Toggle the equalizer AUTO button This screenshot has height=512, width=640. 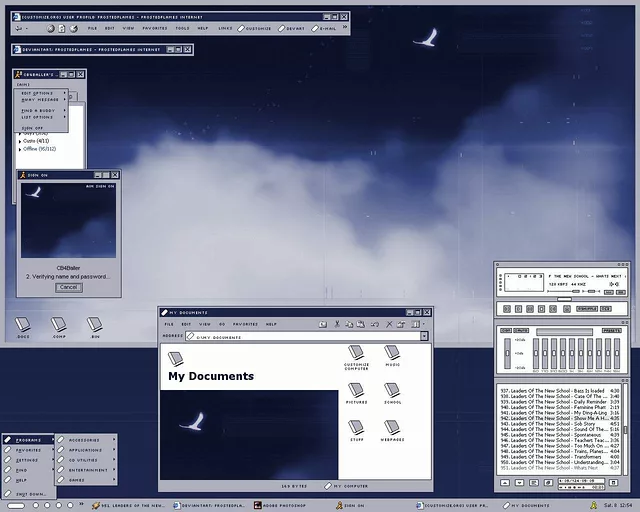(521, 331)
